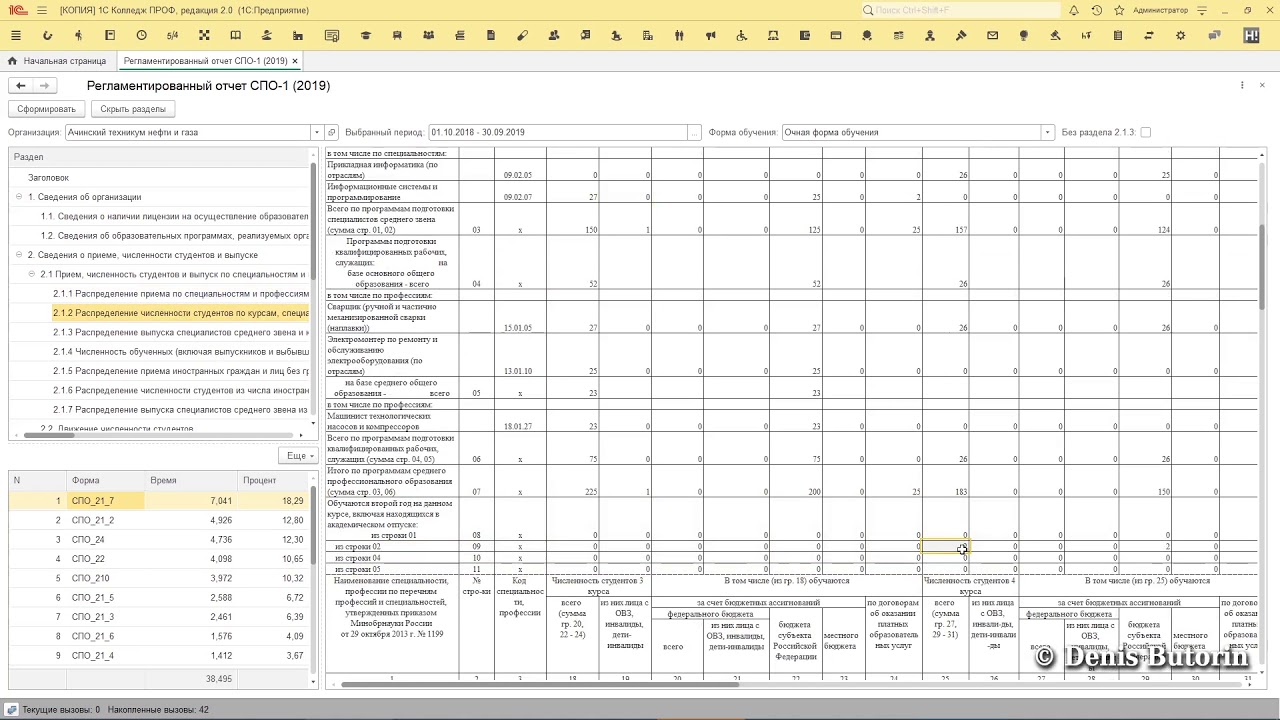1280x720 pixels.
Task: Click the Выбранный период date field
Action: (558, 132)
